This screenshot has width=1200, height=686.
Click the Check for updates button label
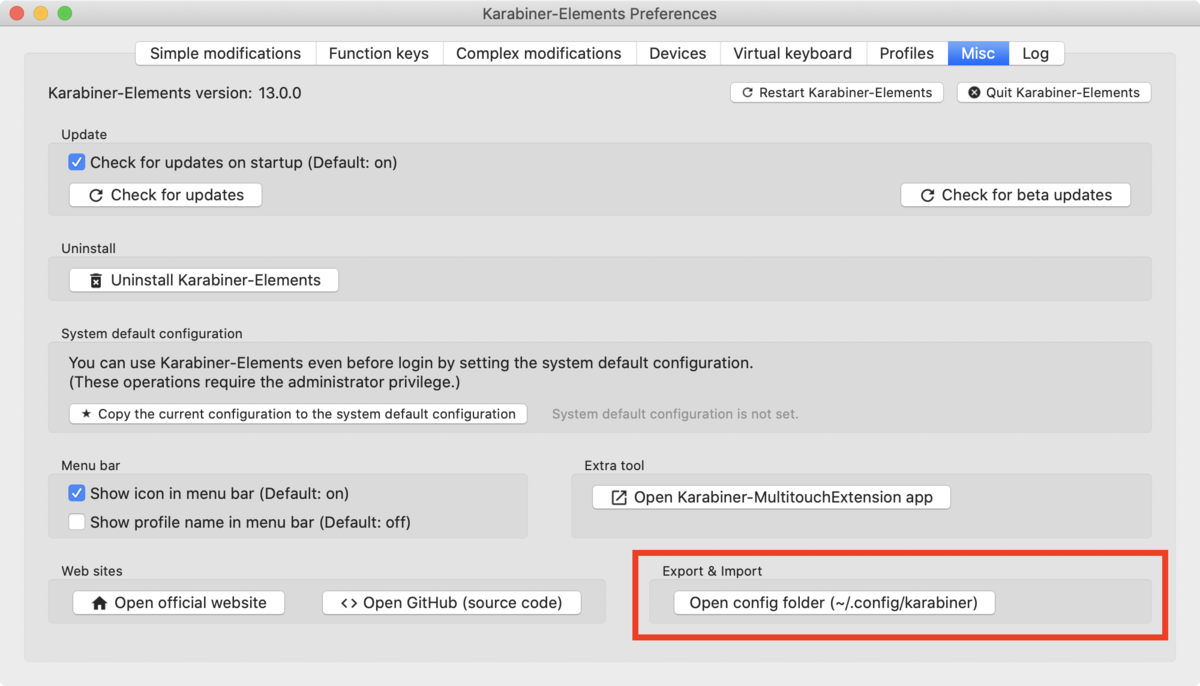click(x=177, y=195)
